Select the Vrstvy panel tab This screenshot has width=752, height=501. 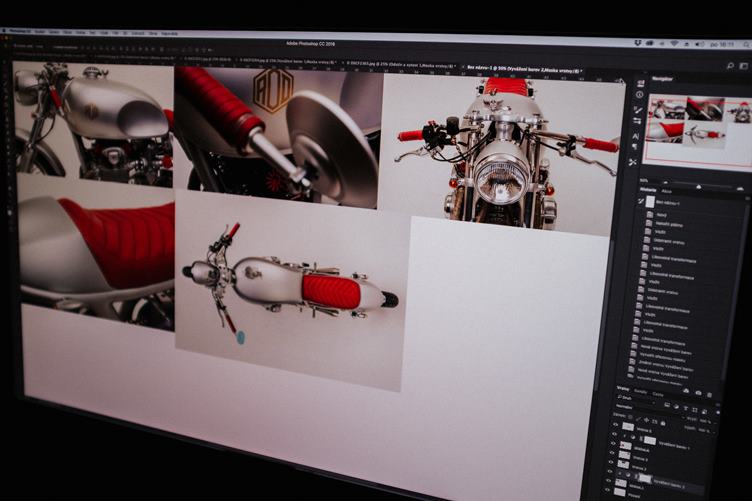(x=623, y=389)
